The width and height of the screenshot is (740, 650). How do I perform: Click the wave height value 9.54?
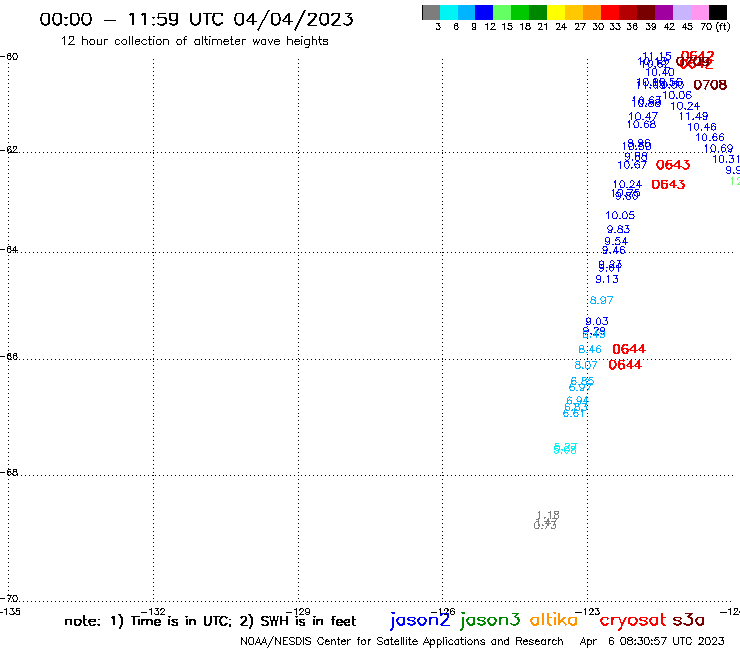click(616, 242)
